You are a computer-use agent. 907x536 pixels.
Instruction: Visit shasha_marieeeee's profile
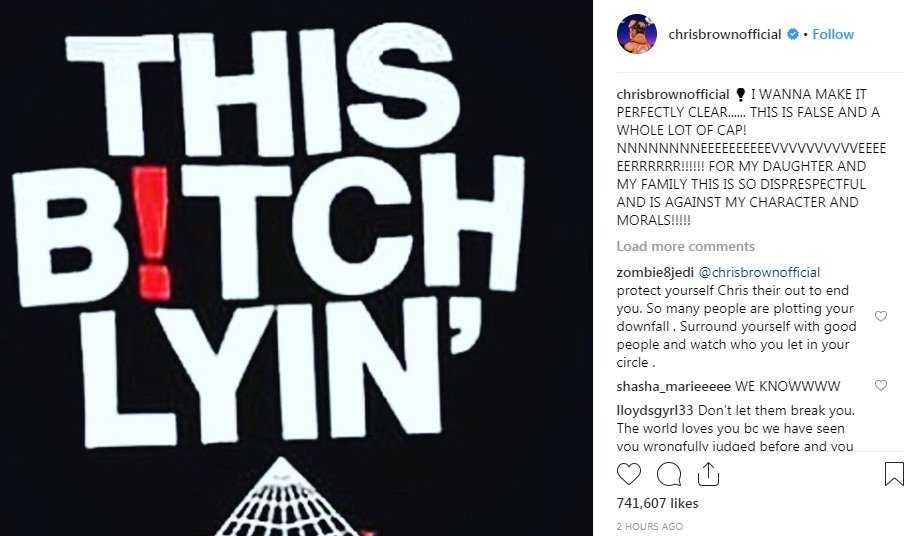pos(673,386)
